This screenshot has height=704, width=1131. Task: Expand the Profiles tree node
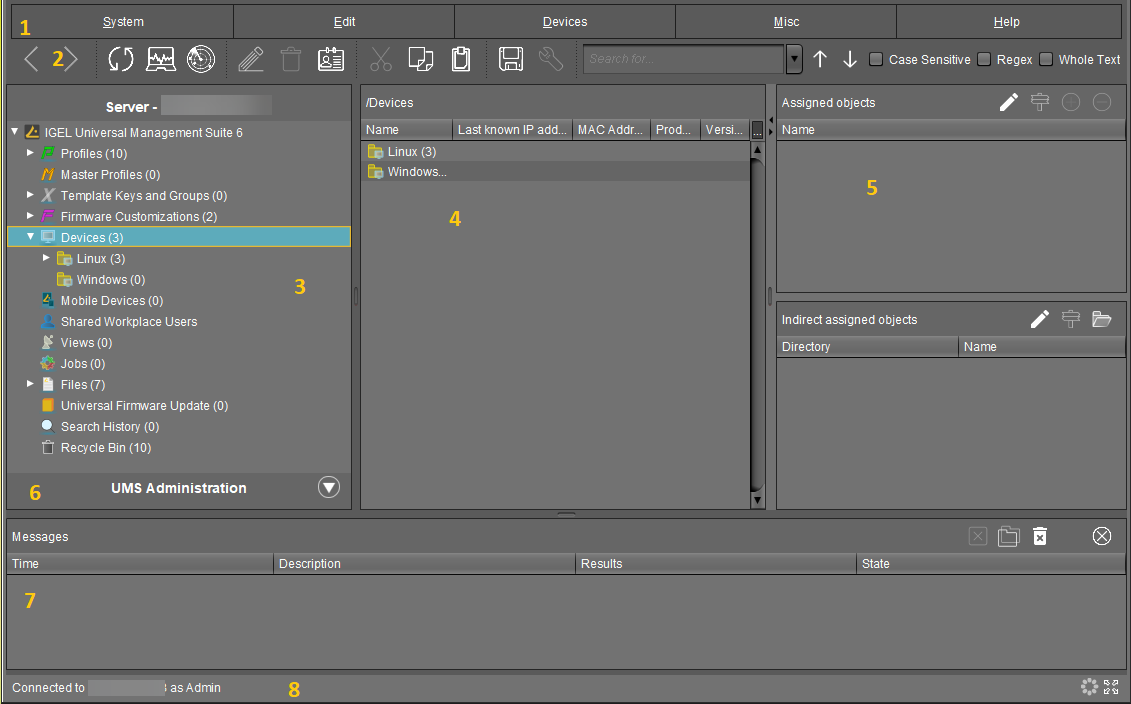pos(30,153)
